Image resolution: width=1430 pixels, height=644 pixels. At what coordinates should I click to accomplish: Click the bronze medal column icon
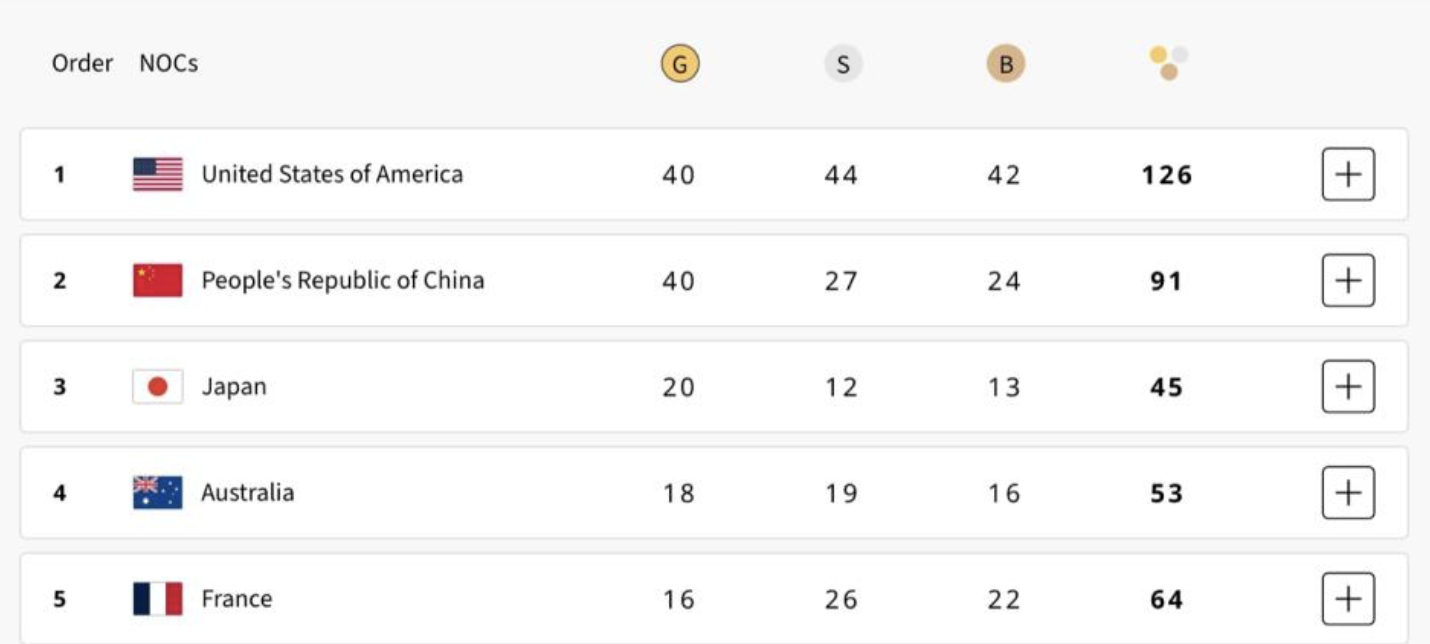1005,65
